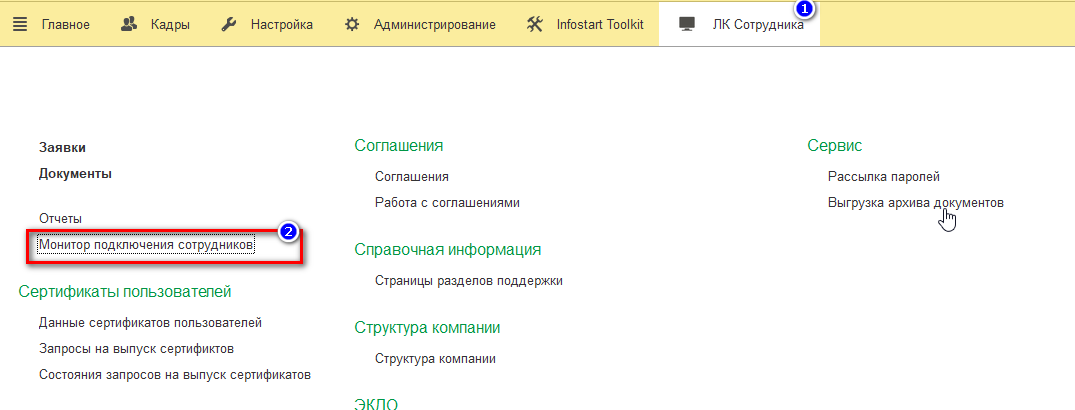
Task: Open Запросы на выпуск сертификтов
Action: tap(136, 348)
